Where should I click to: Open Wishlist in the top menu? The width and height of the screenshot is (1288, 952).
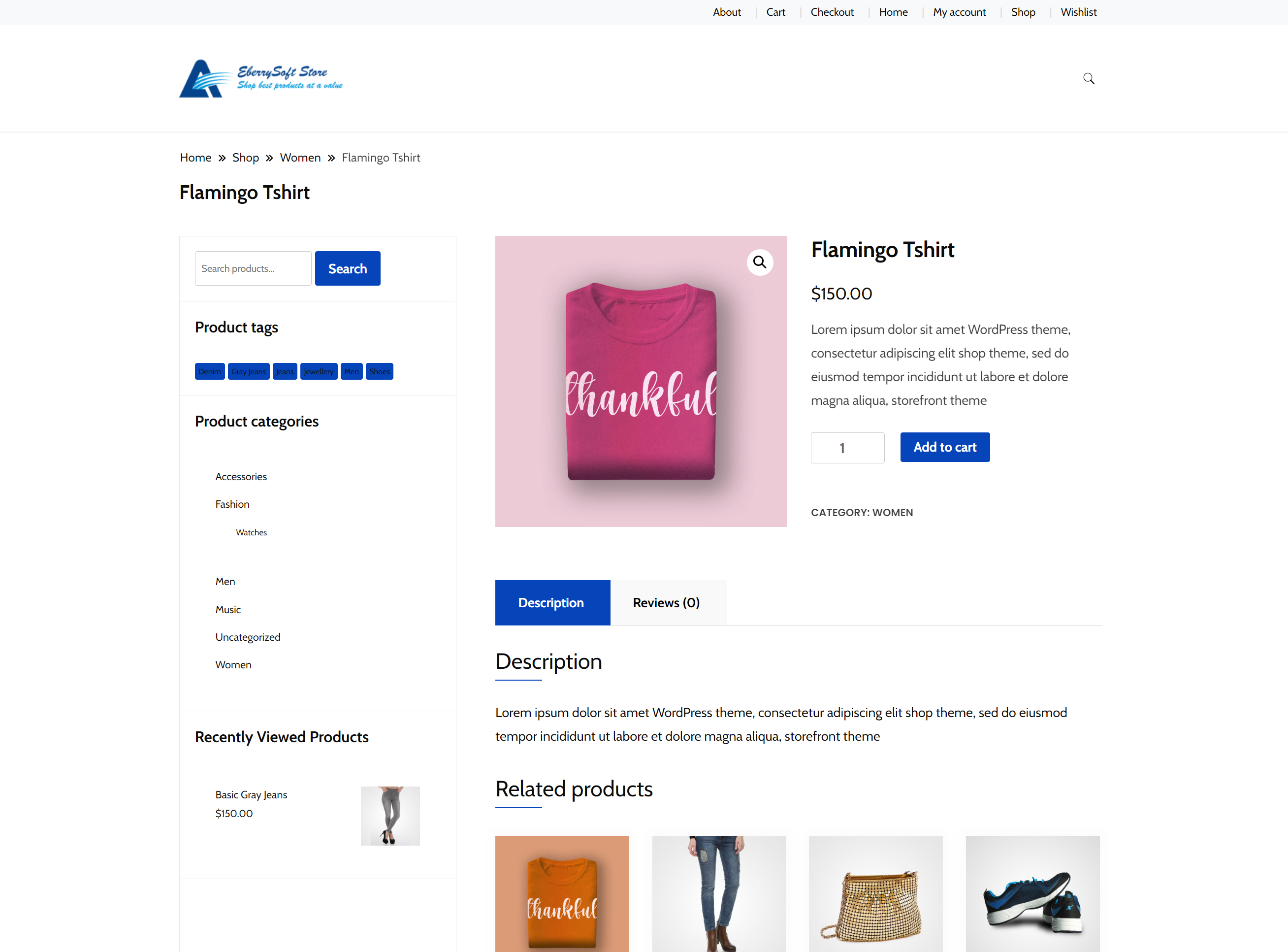[x=1078, y=12]
